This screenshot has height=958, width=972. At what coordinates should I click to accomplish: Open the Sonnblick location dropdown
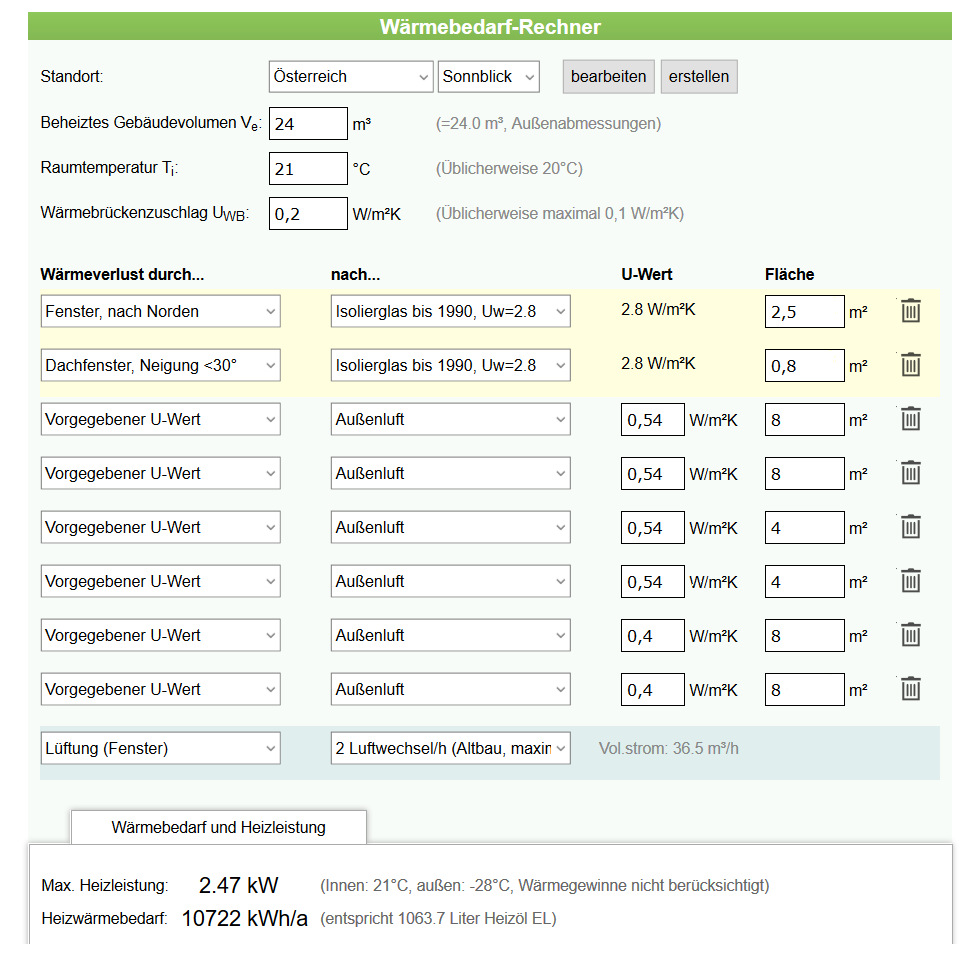[488, 77]
